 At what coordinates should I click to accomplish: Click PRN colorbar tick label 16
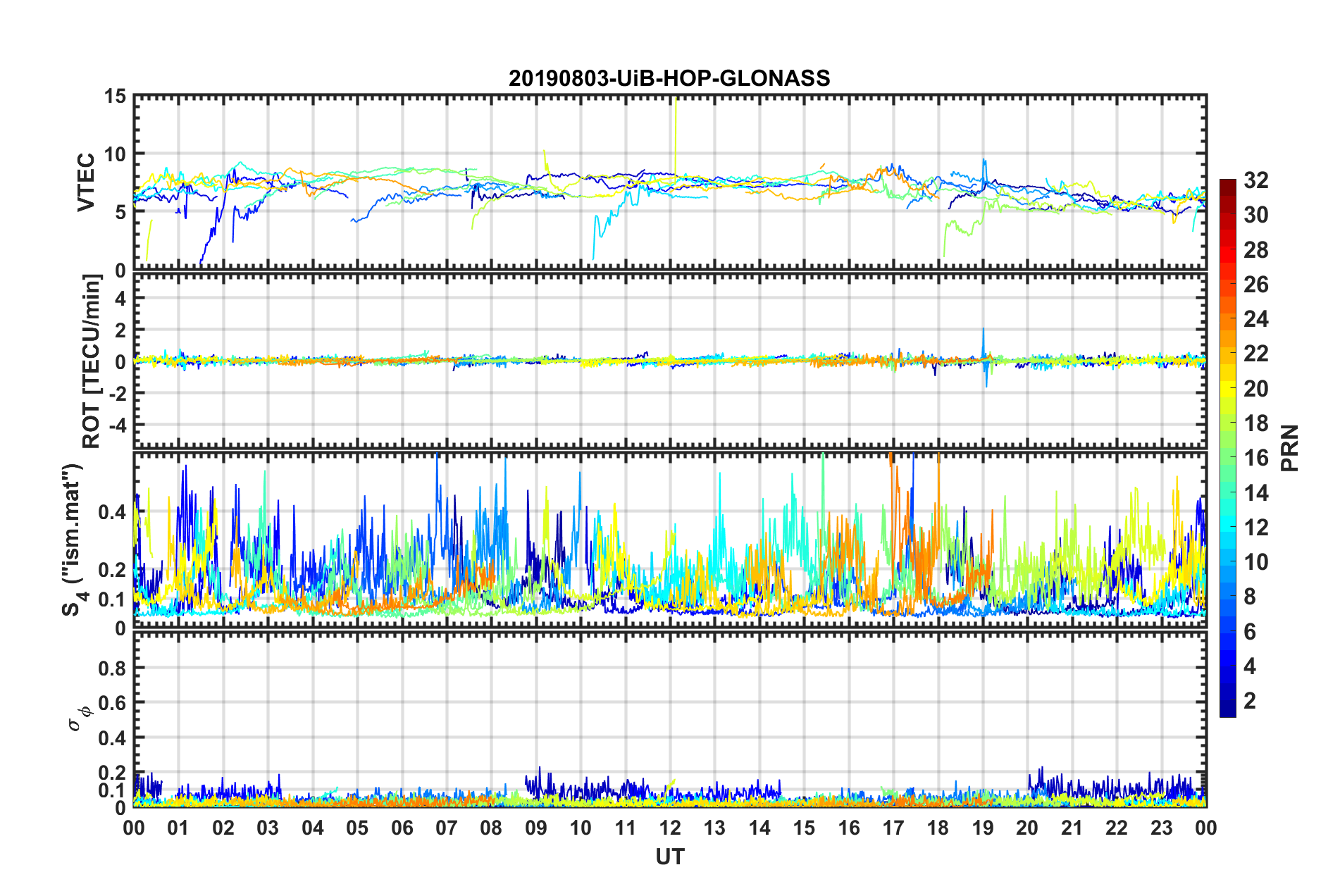[x=1255, y=458]
